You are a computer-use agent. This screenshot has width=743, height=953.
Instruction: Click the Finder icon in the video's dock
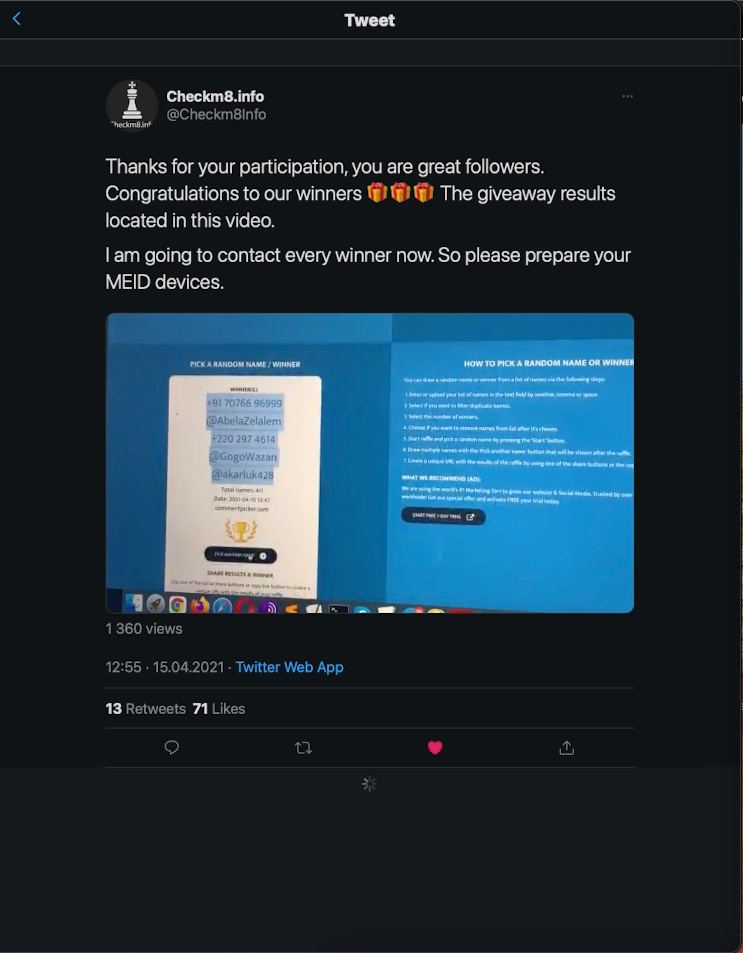pos(134,603)
